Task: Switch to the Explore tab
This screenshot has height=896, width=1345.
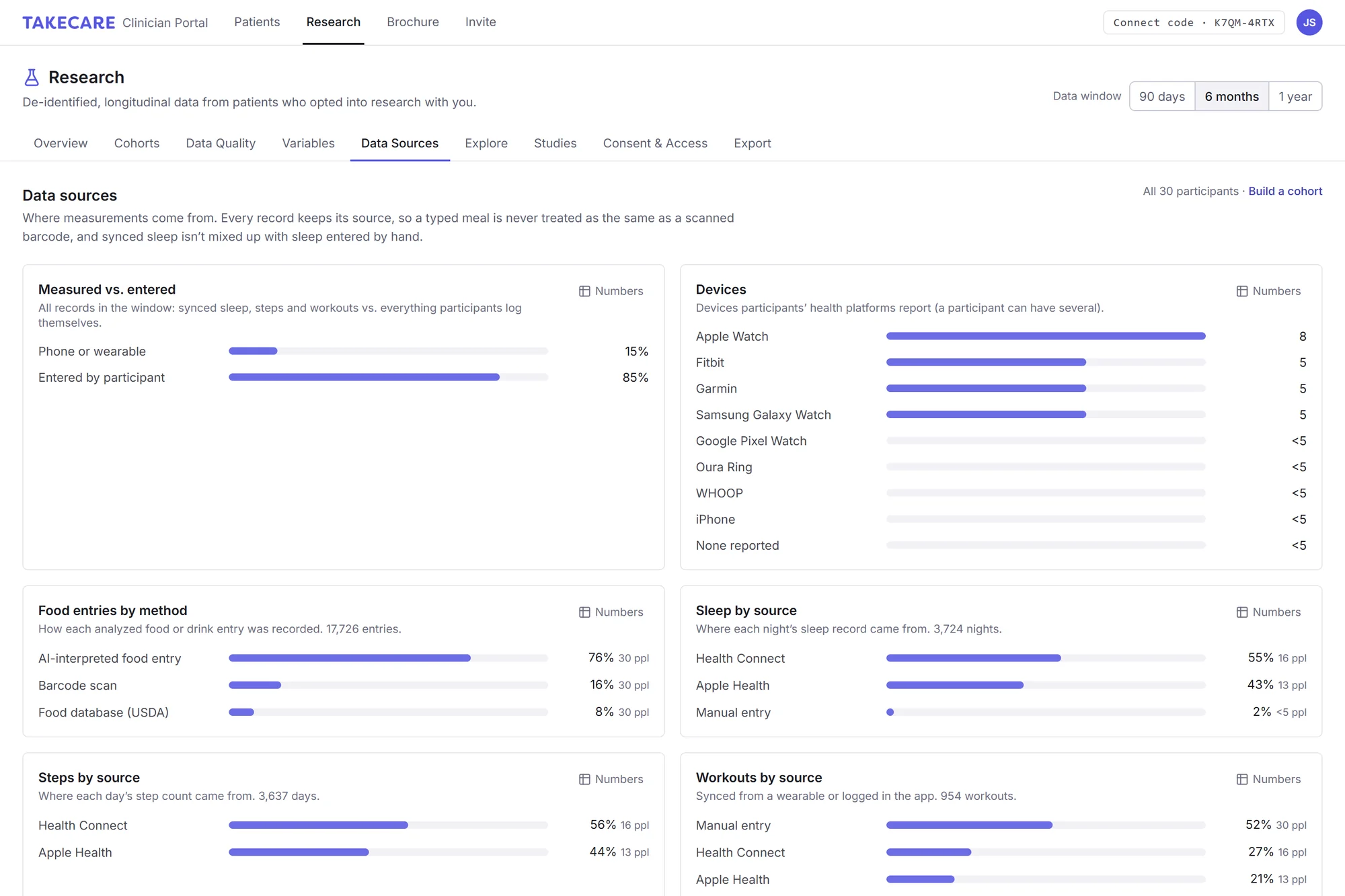Action: [x=486, y=143]
